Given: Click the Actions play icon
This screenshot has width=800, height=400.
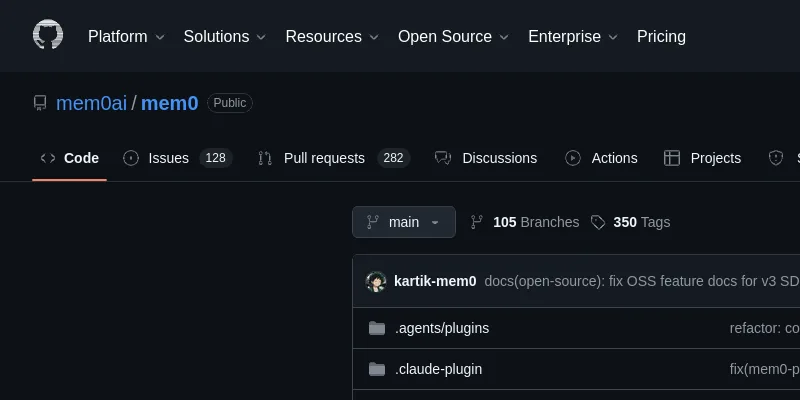Looking at the screenshot, I should pyautogui.click(x=573, y=158).
